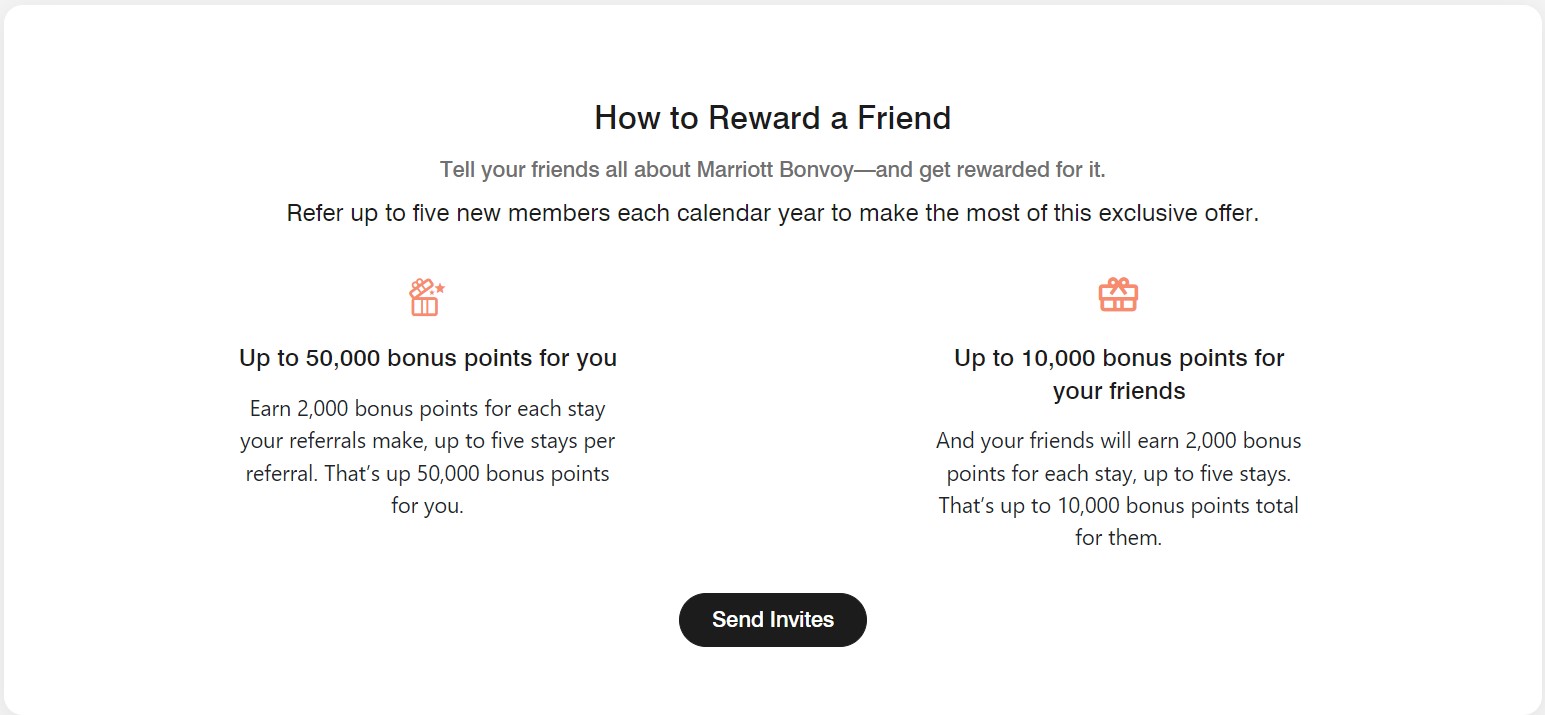Click the 'How to Reward a Friend' heading
The image size is (1545, 715).
pos(772,117)
